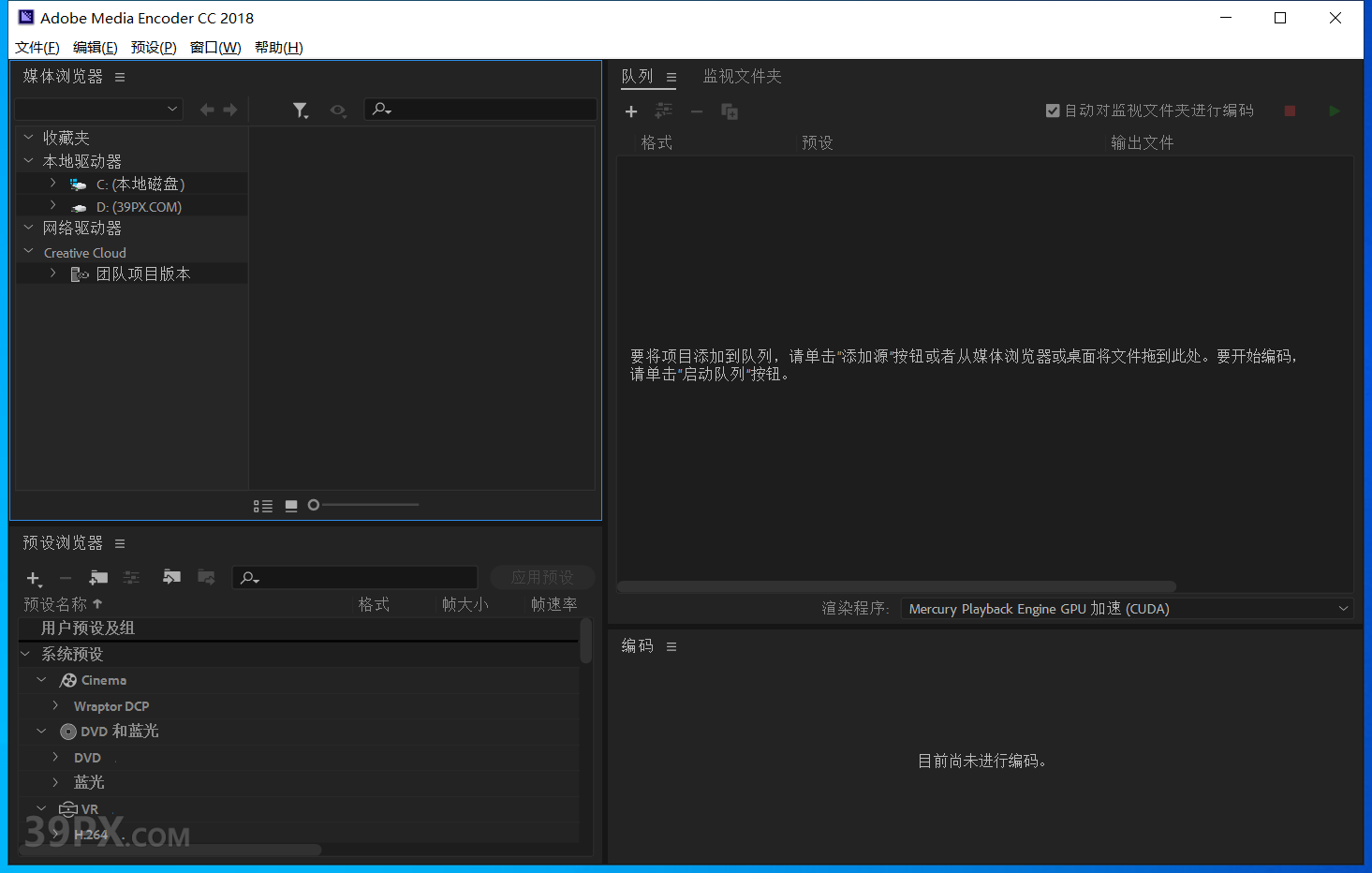Select the 用户预设及组 row
The height and width of the screenshot is (873, 1372).
point(299,628)
